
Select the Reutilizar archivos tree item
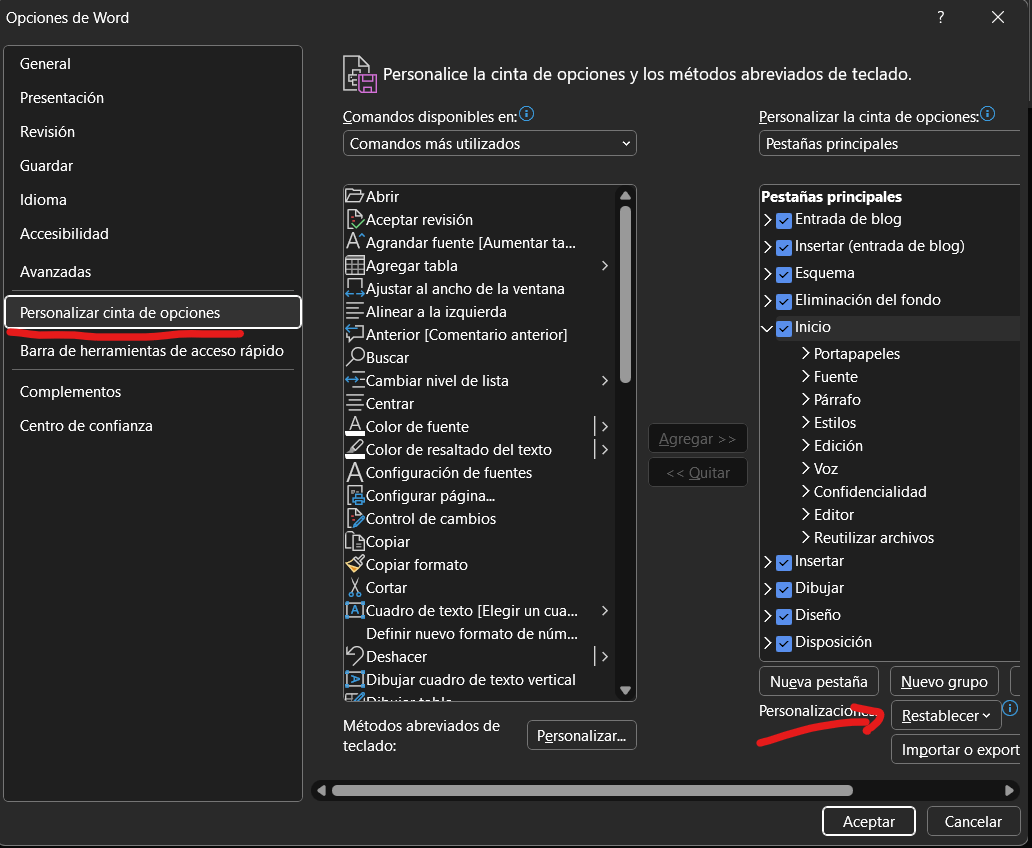click(x=873, y=538)
